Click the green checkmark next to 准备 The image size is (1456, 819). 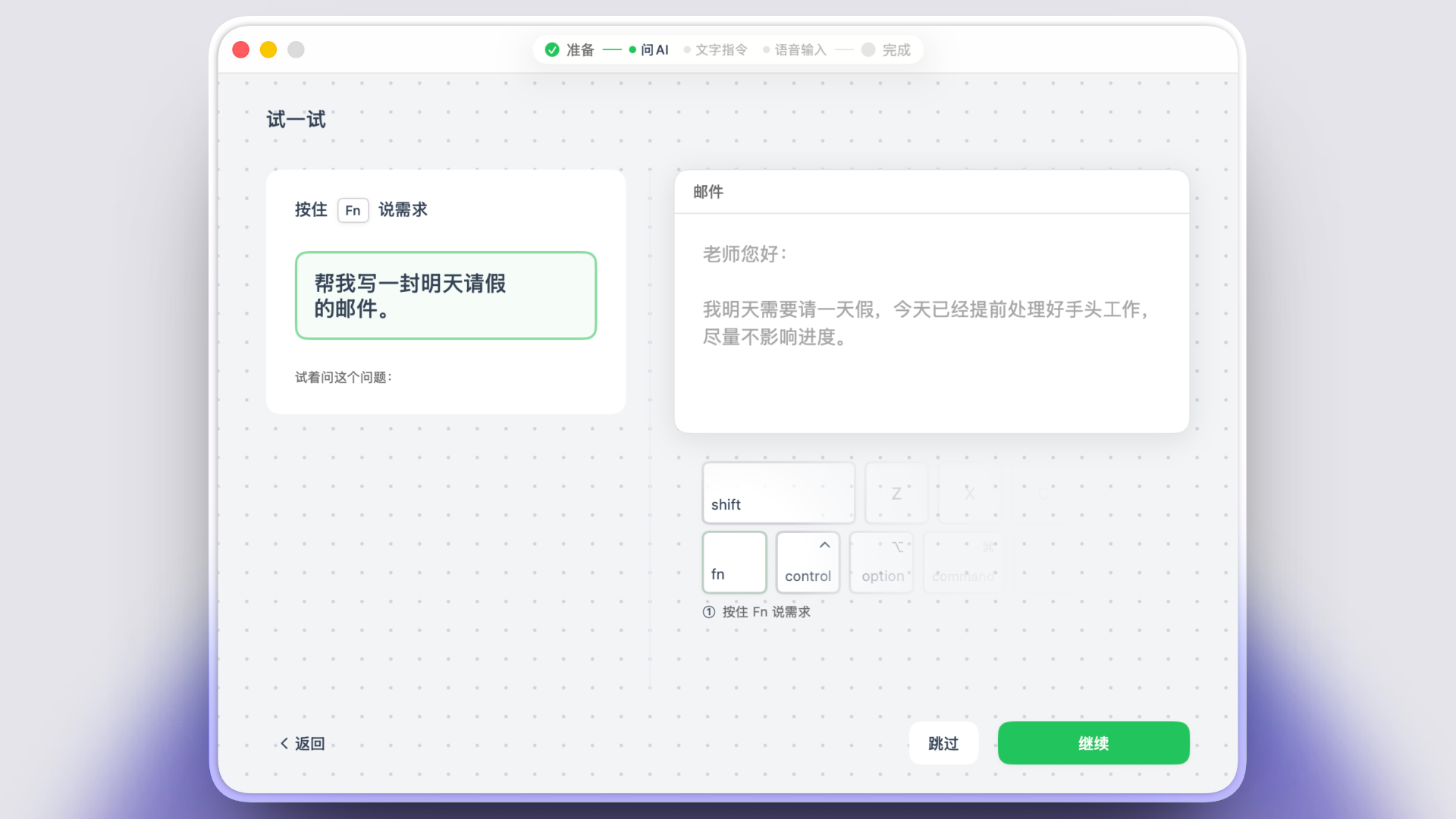[x=552, y=50]
